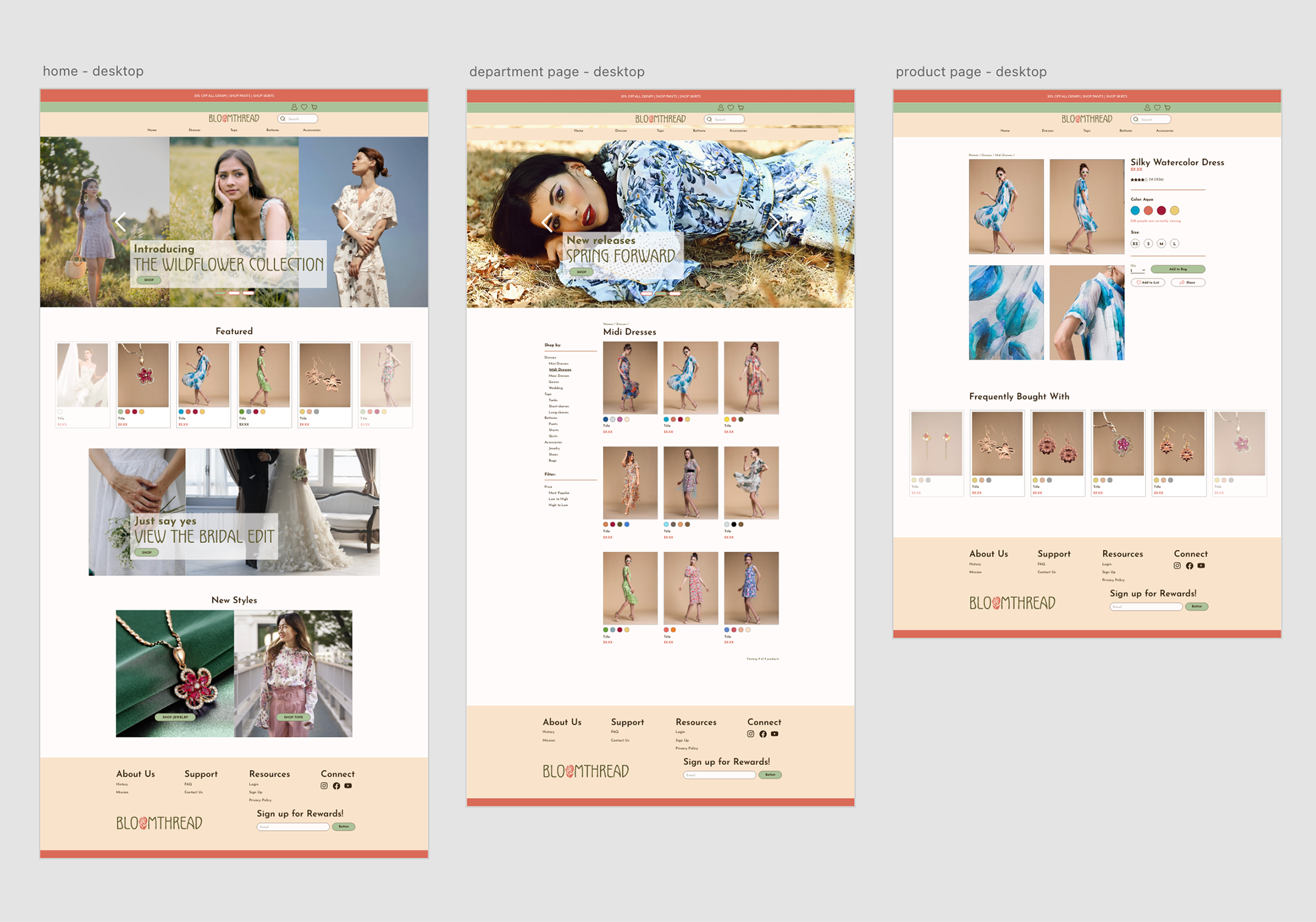Click the wishlist heart icon on home header
The width and height of the screenshot is (1316, 922).
click(304, 107)
